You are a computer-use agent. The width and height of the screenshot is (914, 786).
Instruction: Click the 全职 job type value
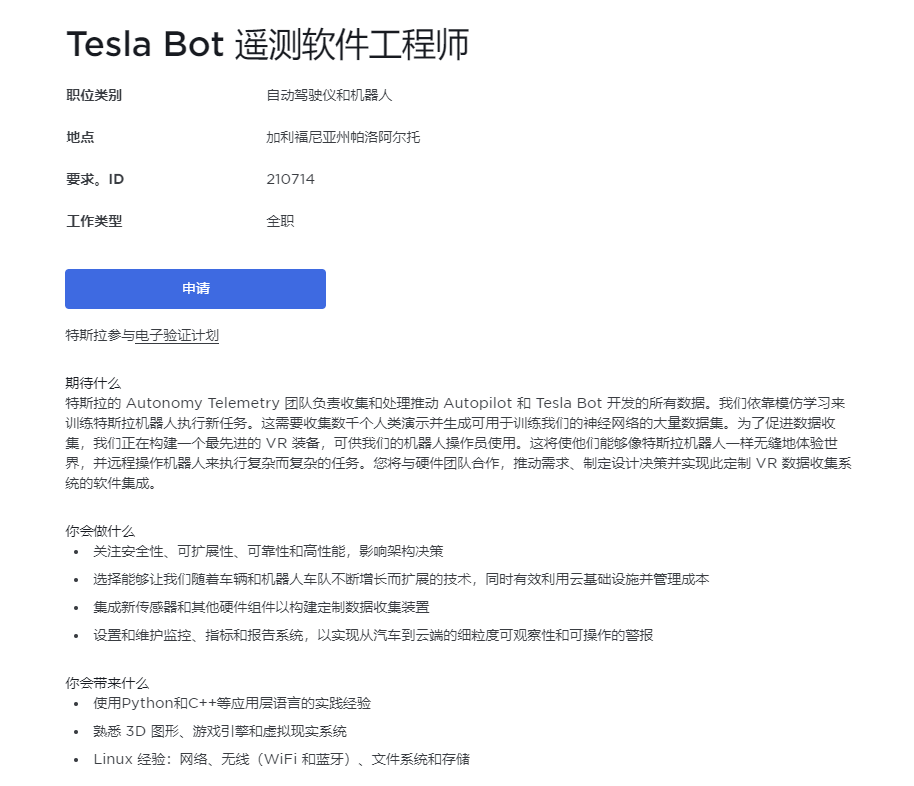(x=280, y=221)
